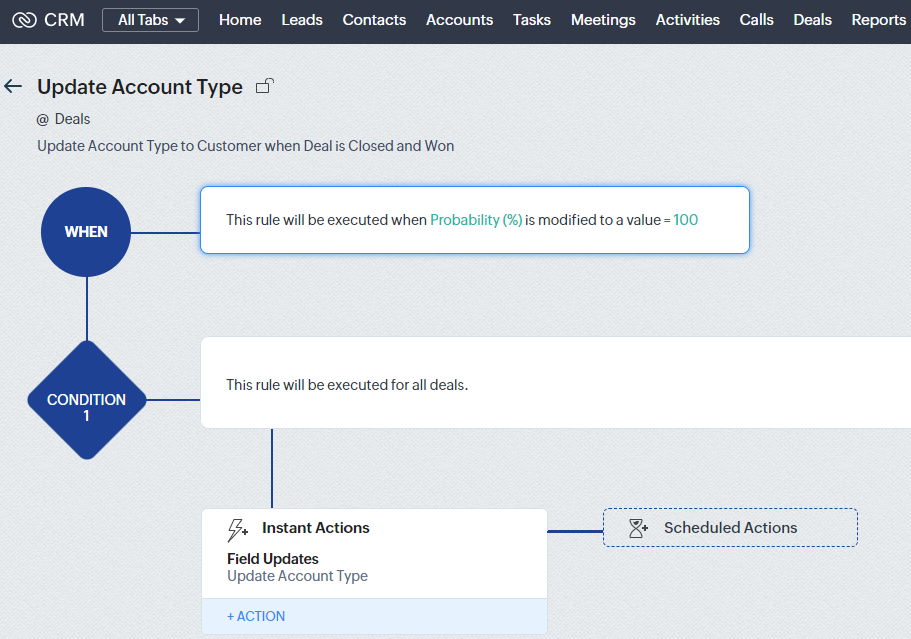Click the Probability (%) trigger link

click(476, 220)
